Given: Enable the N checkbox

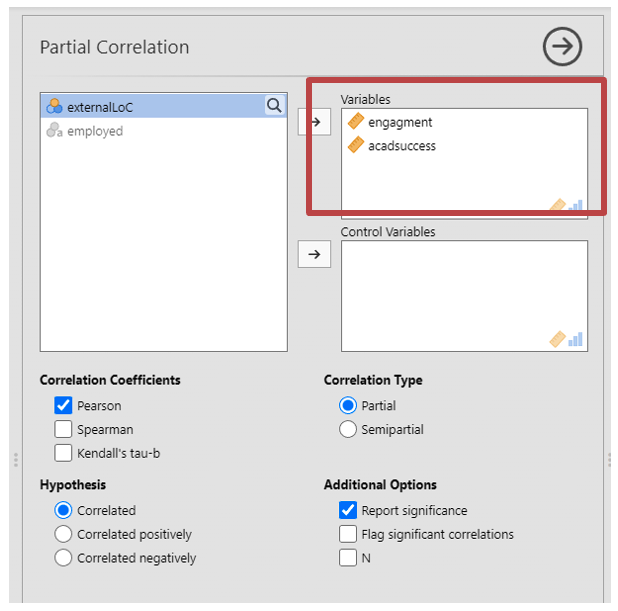Looking at the screenshot, I should click(x=348, y=558).
